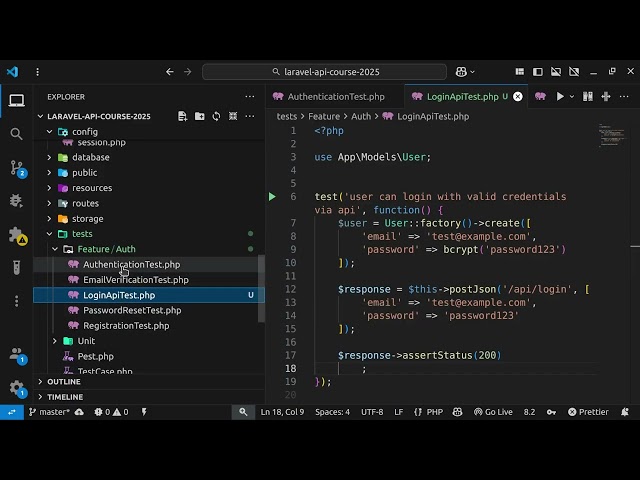640x480 pixels.
Task: Click the master branch in status bar
Action: [48, 412]
